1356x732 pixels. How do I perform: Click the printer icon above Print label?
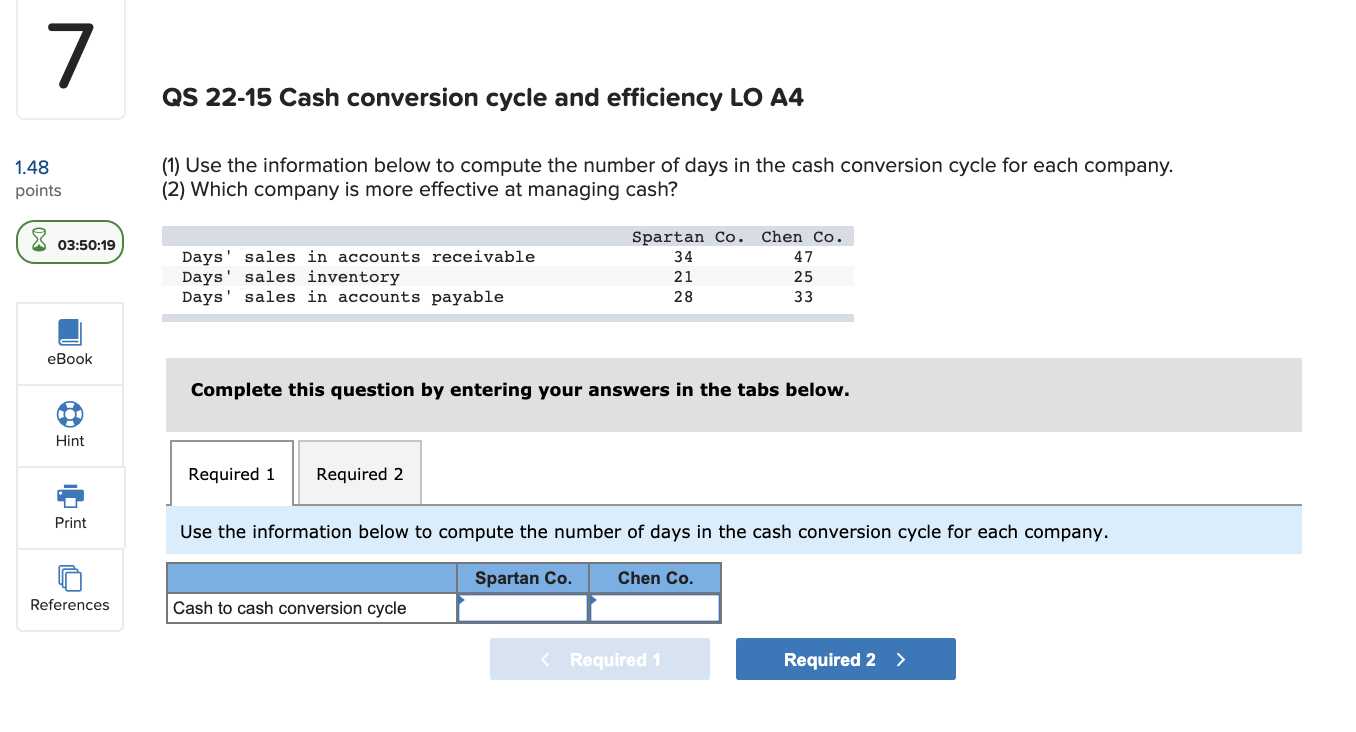[69, 495]
